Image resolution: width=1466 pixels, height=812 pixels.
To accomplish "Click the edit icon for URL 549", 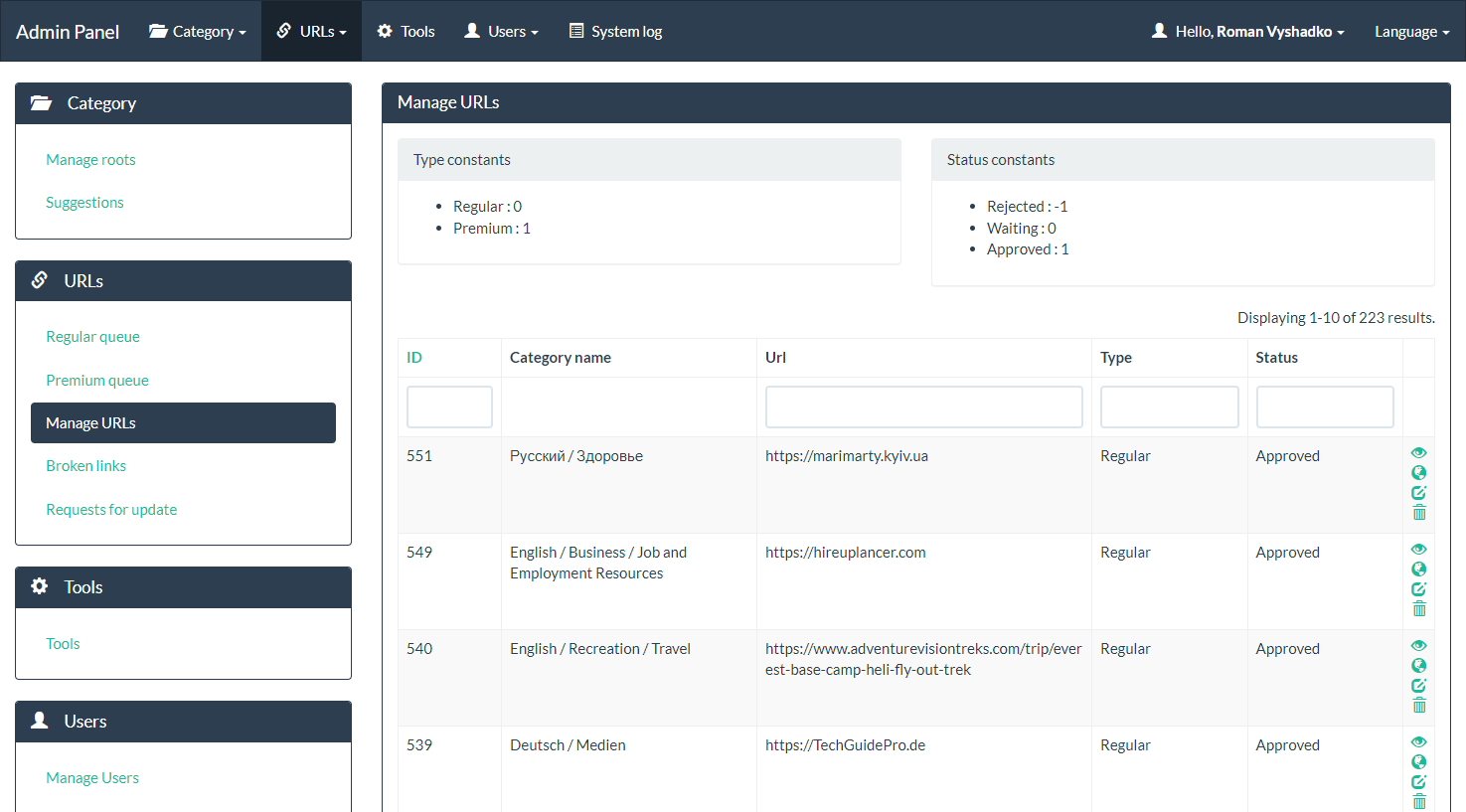I will click(1419, 589).
